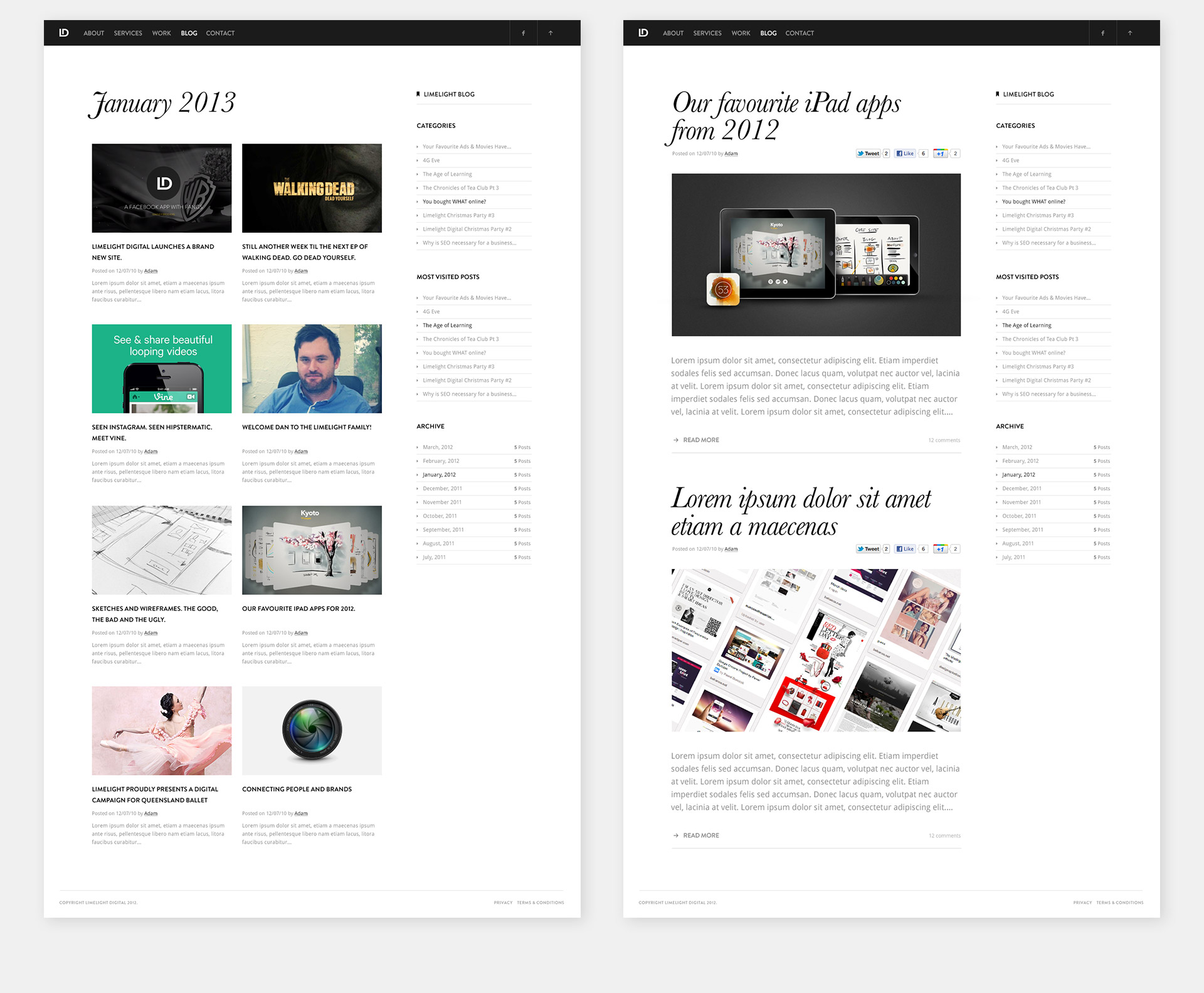This screenshot has height=993, width=1204.
Task: Open January, 2012 archive in left sidebar
Action: pos(439,475)
